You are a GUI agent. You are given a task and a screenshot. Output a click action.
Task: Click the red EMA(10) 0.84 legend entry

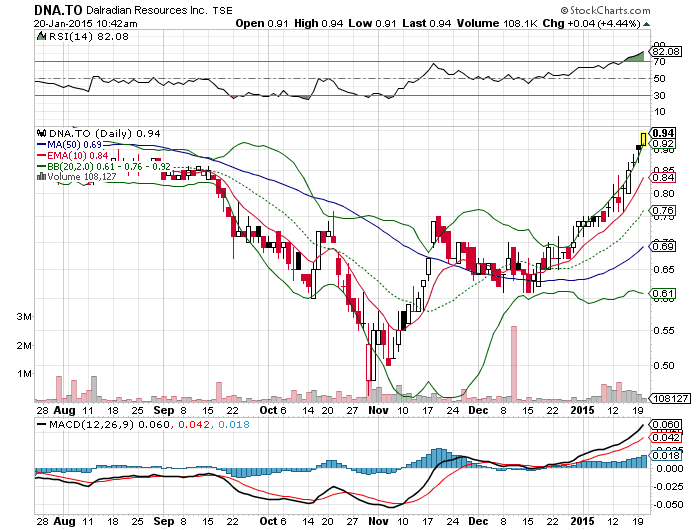click(x=72, y=156)
